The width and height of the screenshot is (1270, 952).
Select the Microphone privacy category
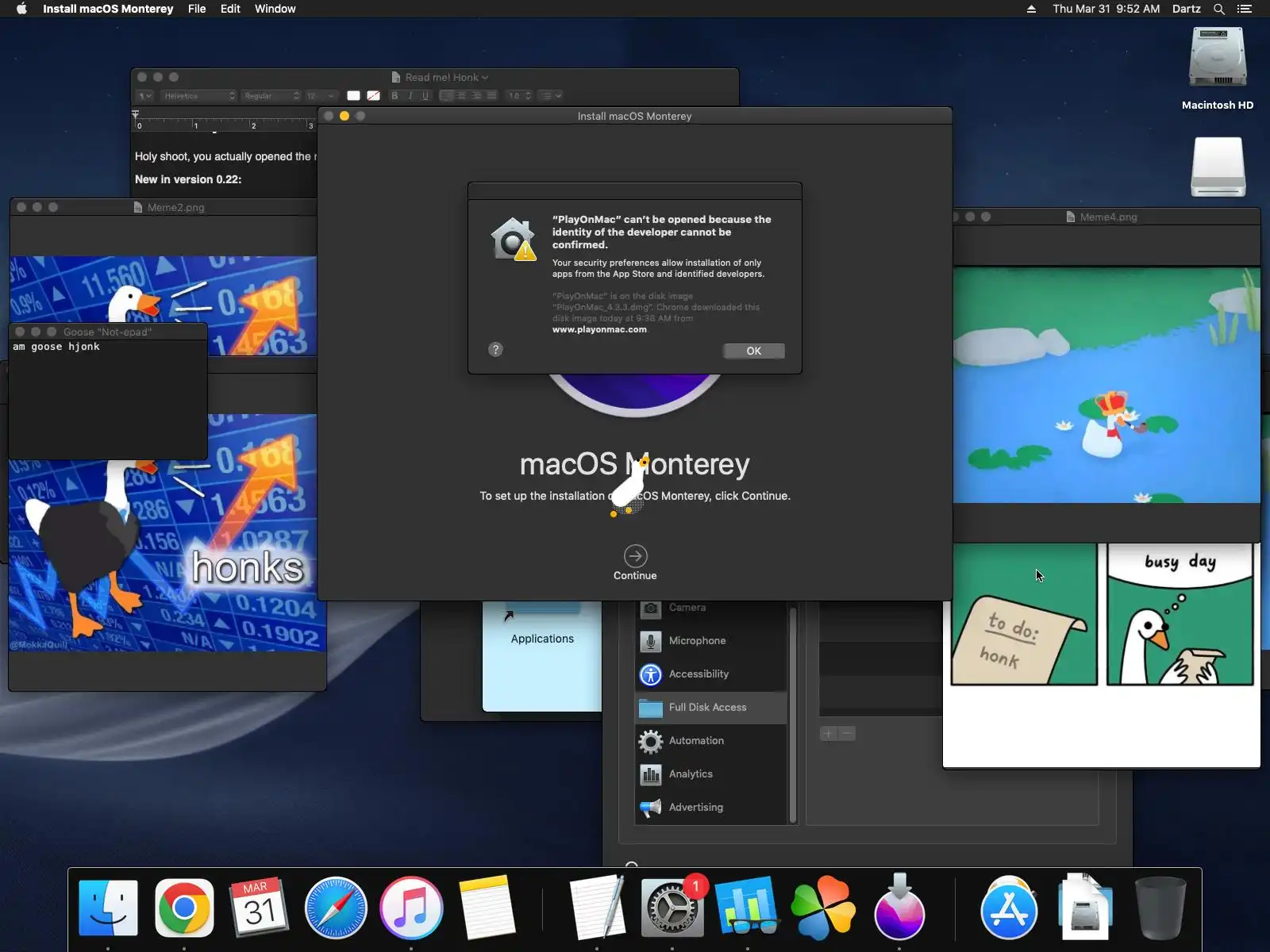[711, 640]
